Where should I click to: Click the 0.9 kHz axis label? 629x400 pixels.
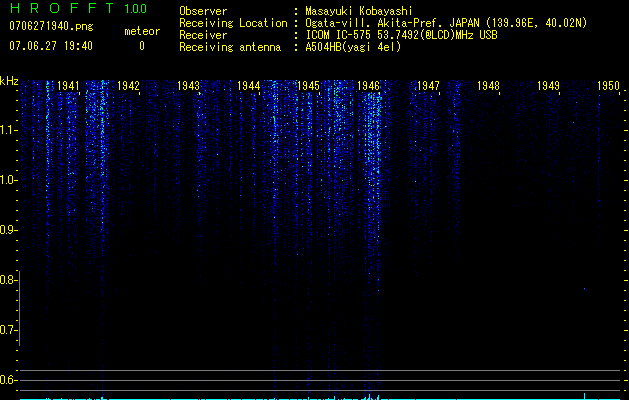click(x=7, y=230)
